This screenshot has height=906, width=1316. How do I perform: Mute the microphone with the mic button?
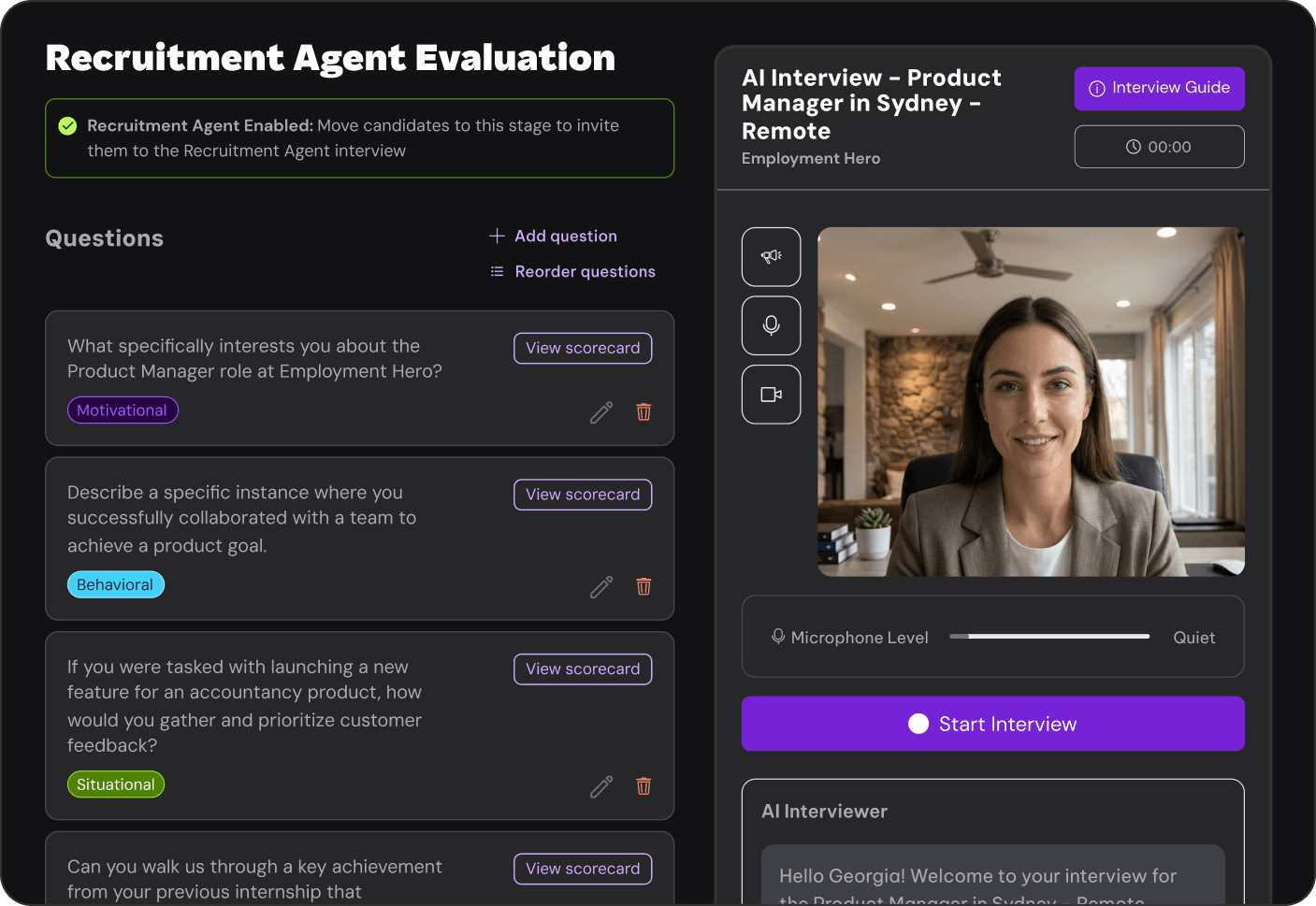771,325
